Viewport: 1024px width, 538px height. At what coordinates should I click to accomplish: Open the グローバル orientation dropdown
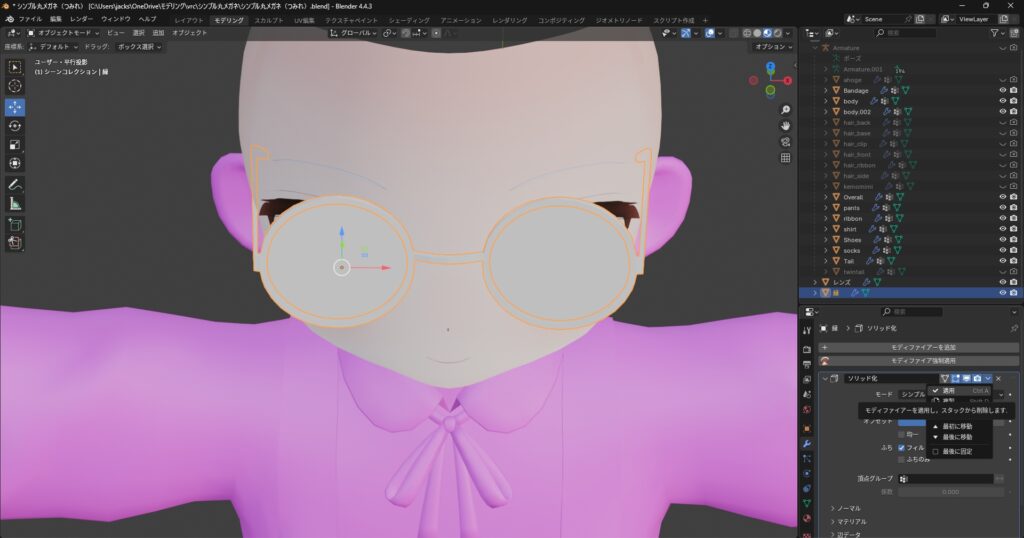pyautogui.click(x=353, y=33)
